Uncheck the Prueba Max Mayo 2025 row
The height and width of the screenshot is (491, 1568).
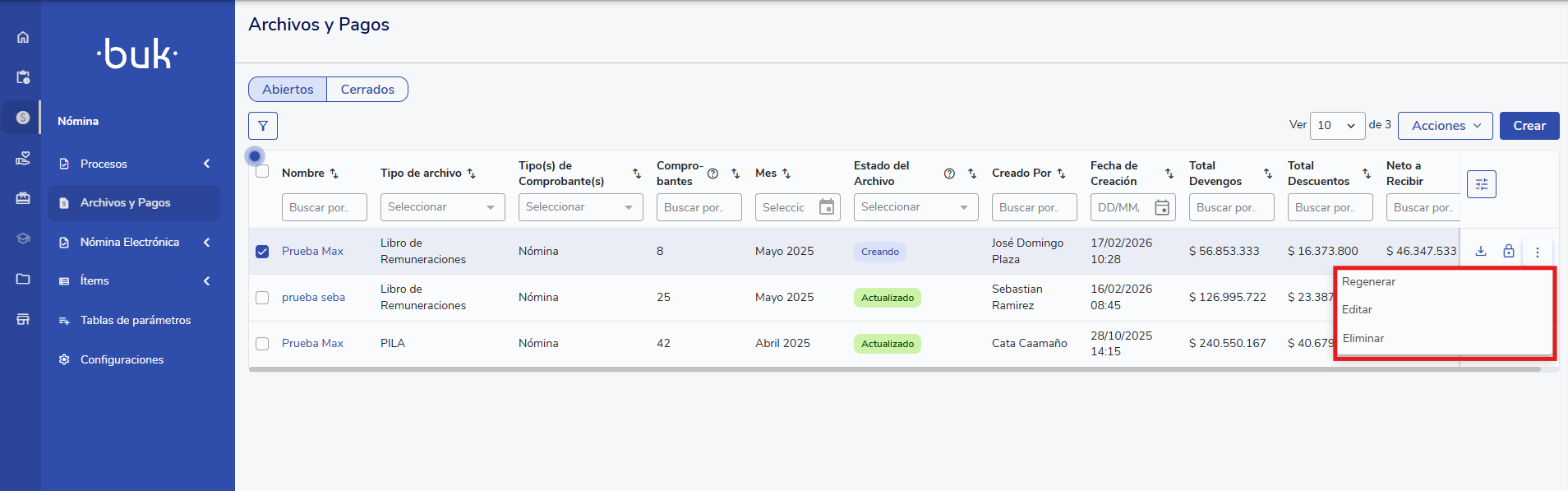pyautogui.click(x=262, y=252)
